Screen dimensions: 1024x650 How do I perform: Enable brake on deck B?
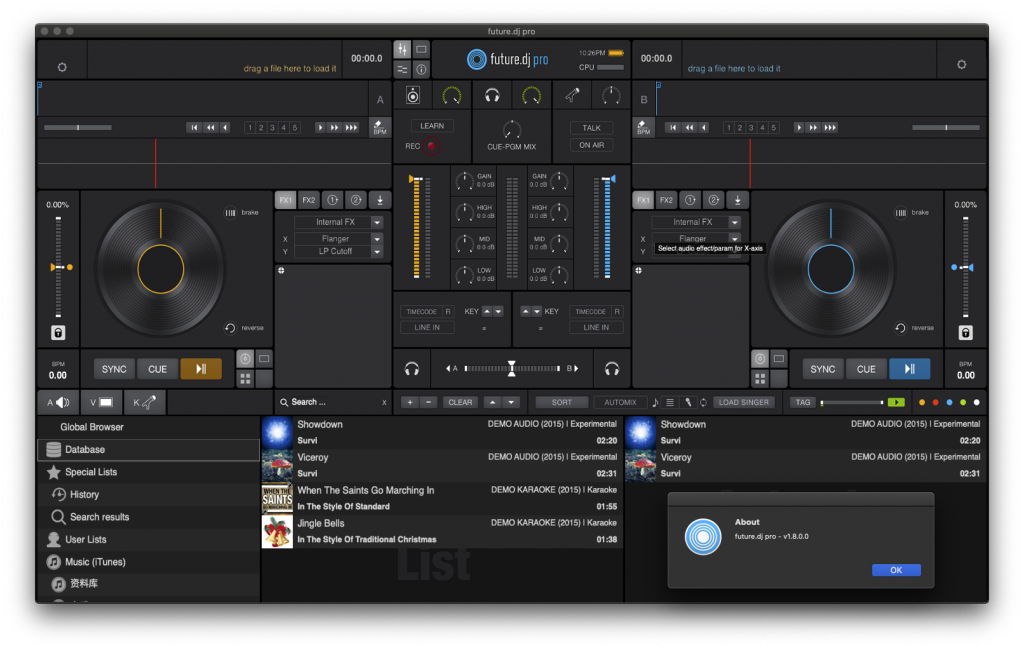(x=901, y=213)
